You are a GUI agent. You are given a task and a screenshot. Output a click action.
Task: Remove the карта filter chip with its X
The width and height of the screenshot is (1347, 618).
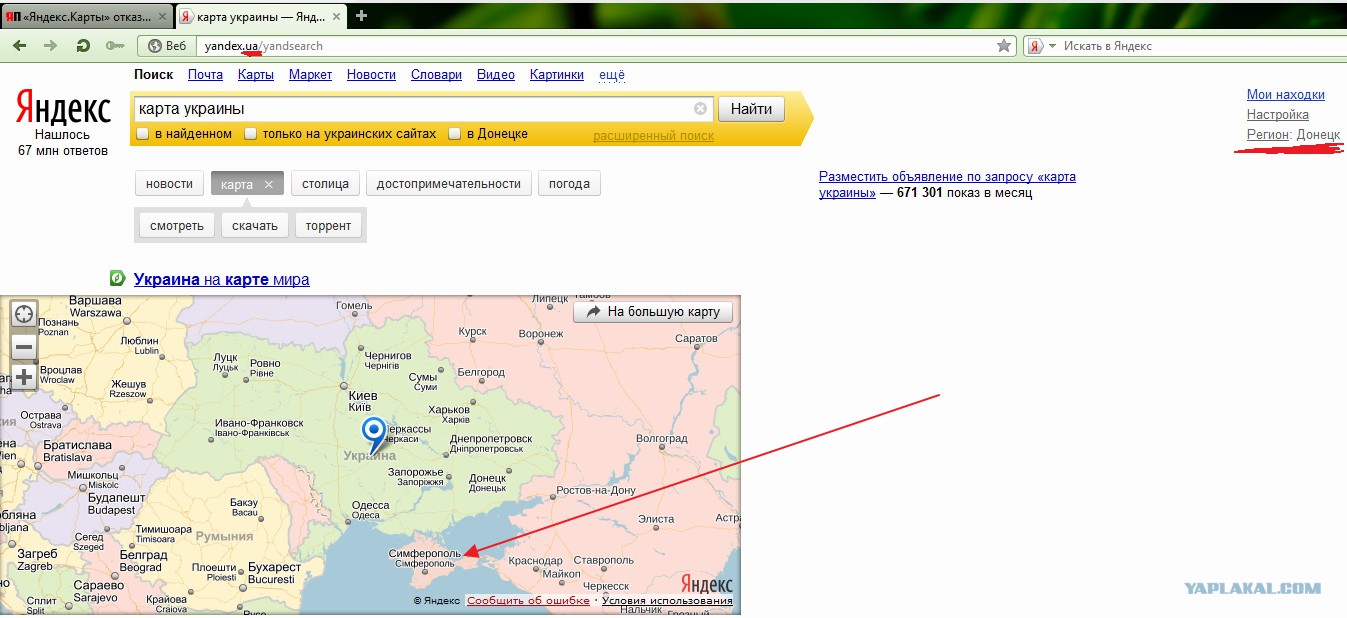(x=269, y=184)
